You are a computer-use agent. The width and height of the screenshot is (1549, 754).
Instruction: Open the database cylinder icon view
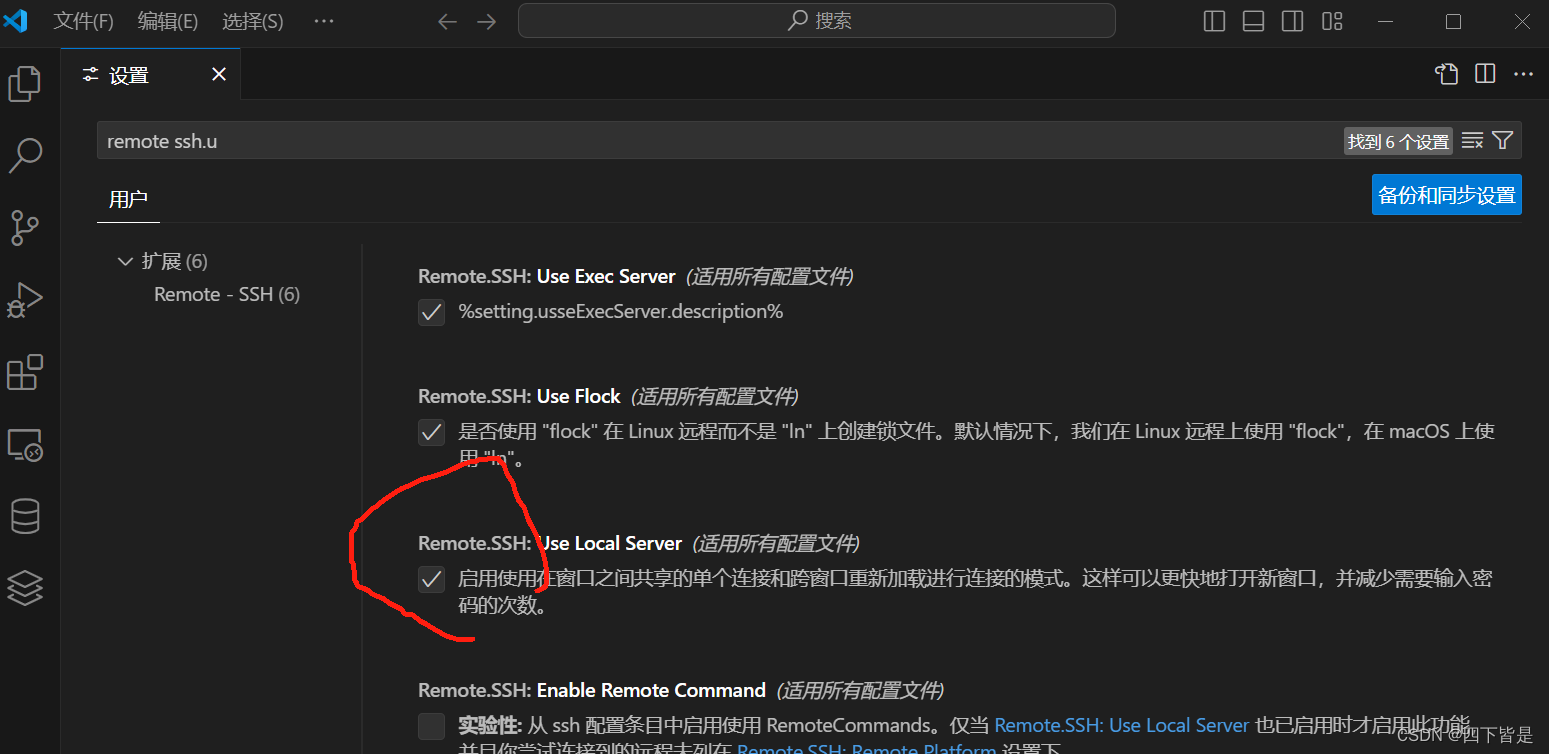click(x=24, y=517)
